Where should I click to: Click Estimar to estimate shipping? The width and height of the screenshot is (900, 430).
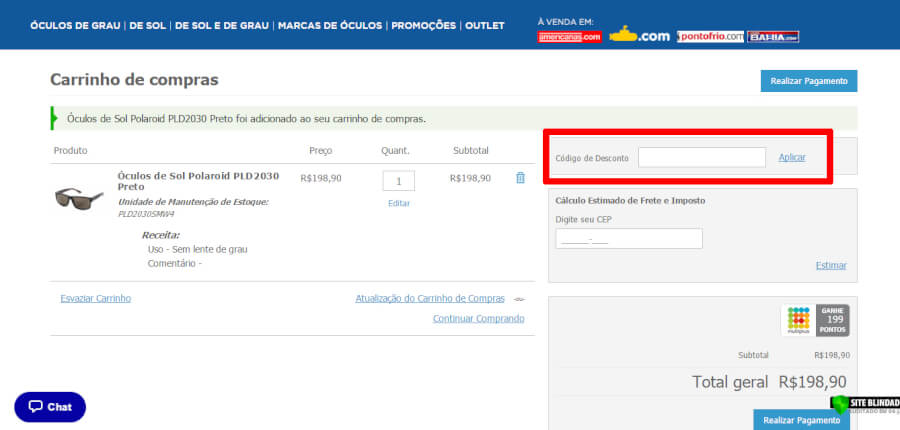click(830, 265)
